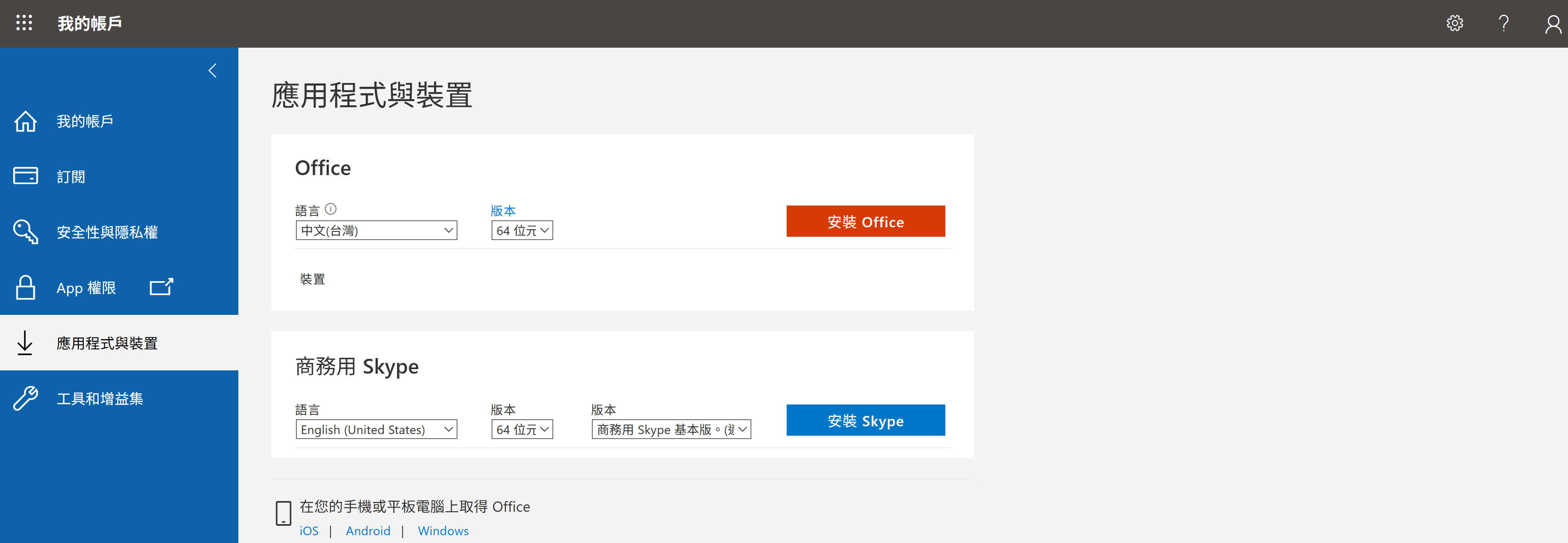Go to 訂閱 in the sidebar
The image size is (1568, 543).
pos(71,176)
